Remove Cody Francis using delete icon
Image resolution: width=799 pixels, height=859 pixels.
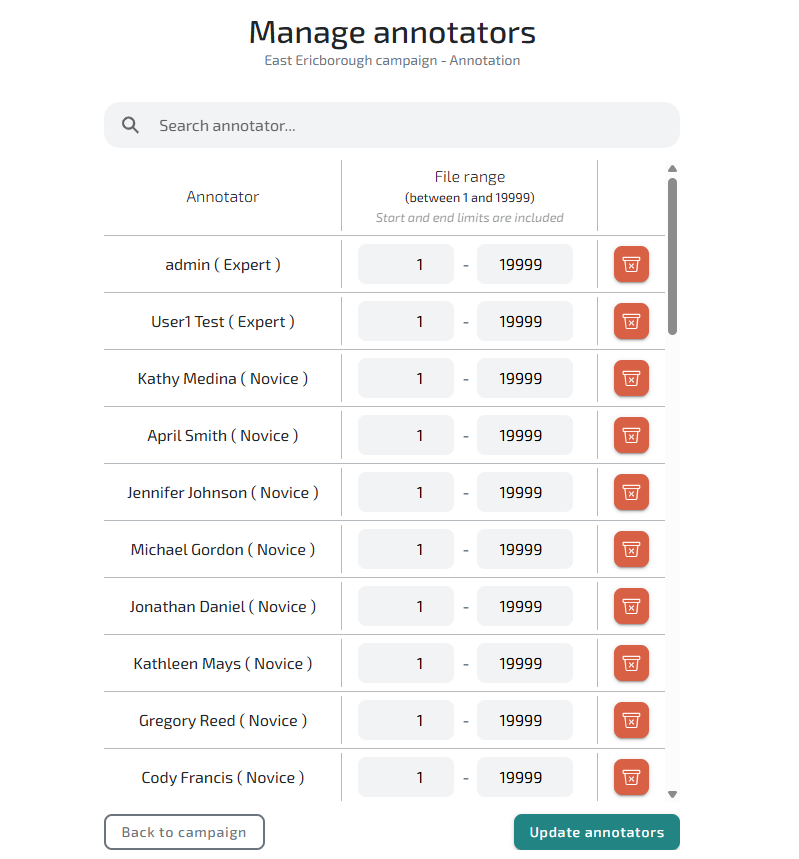coord(631,778)
